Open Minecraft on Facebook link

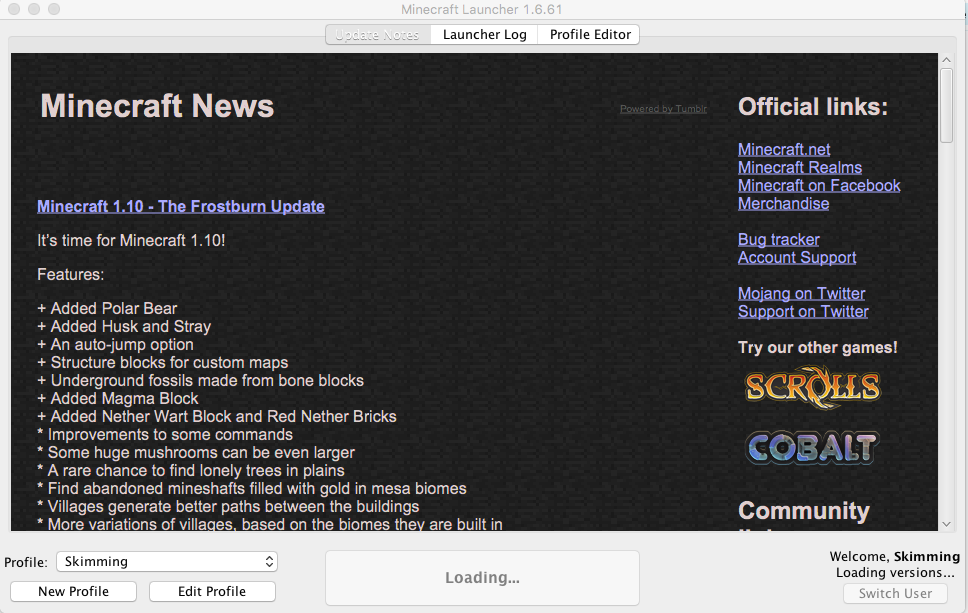[x=819, y=185]
